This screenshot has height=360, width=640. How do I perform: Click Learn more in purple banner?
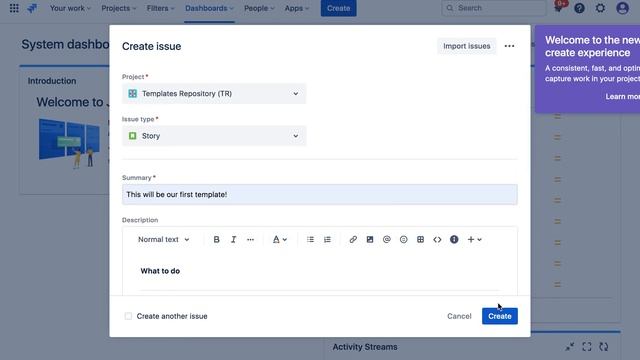pos(622,97)
